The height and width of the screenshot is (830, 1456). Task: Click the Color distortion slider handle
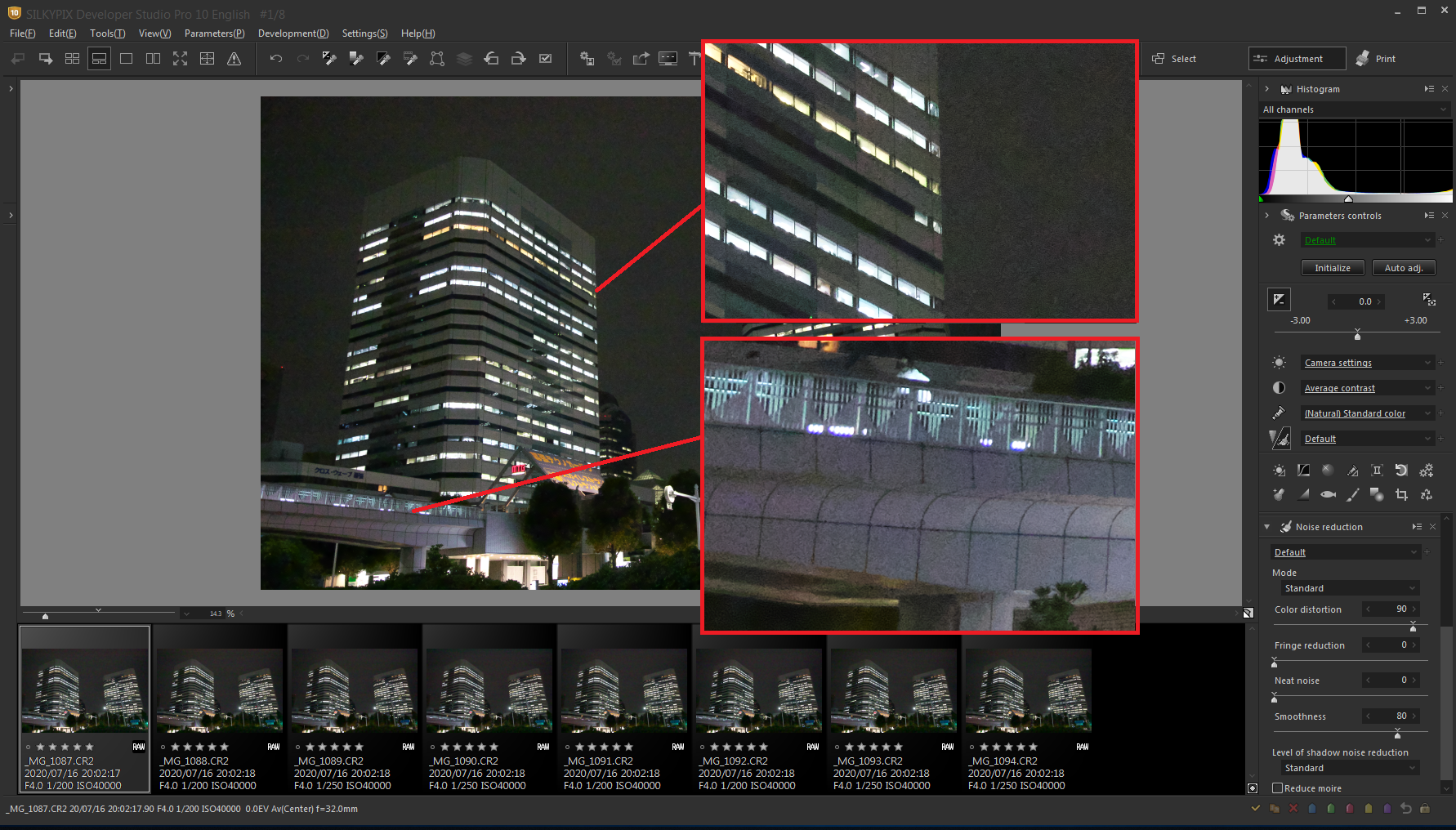(x=1413, y=627)
